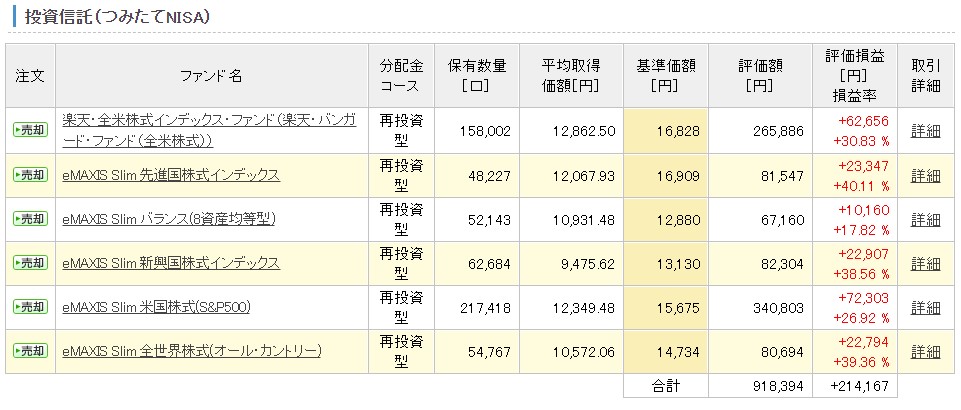Viewport: 961px width, 410px height.
Task: View 詳細 for 先進国株式インデックス row
Action: tap(925, 175)
